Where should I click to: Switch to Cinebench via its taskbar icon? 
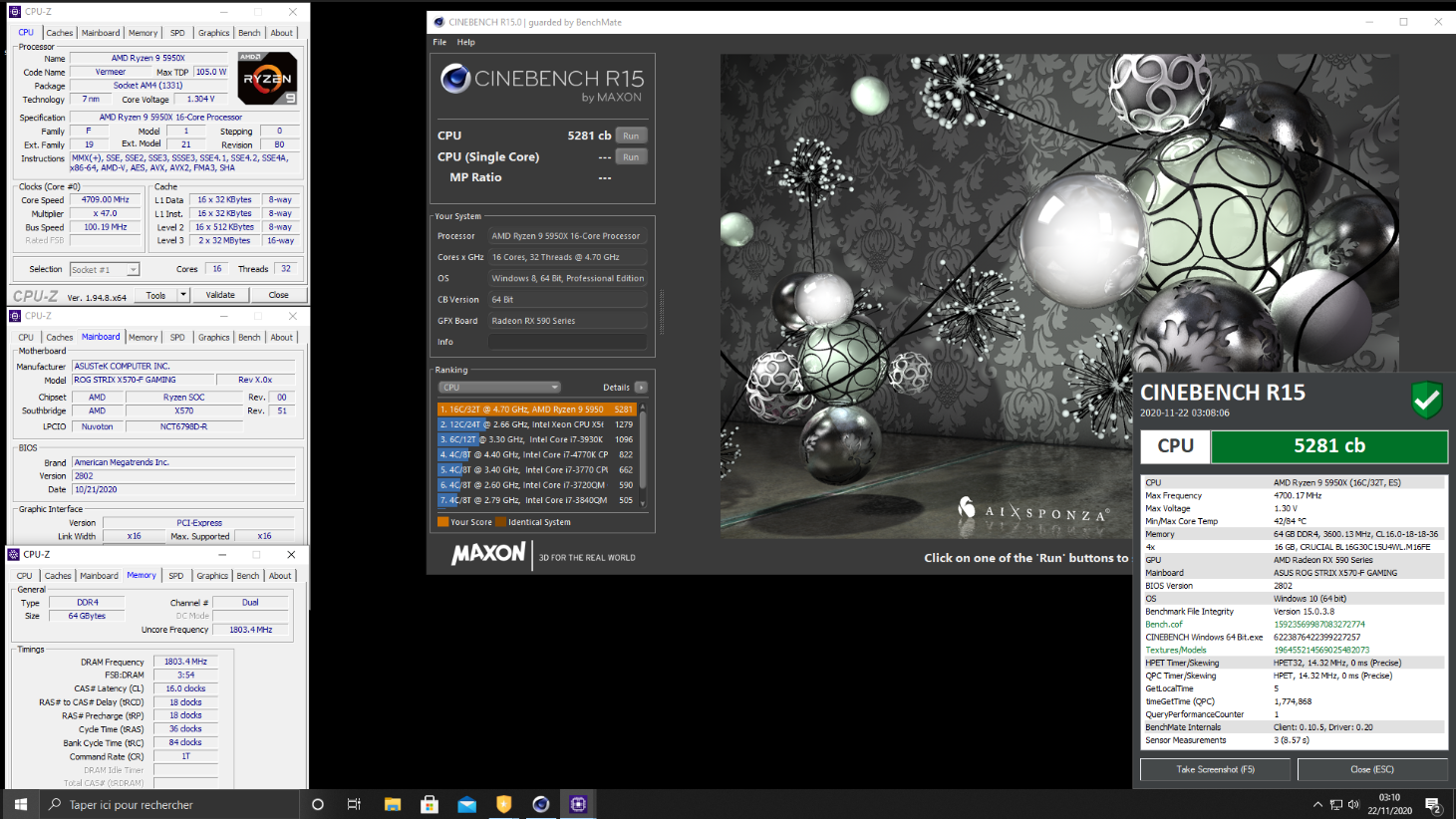click(x=540, y=804)
